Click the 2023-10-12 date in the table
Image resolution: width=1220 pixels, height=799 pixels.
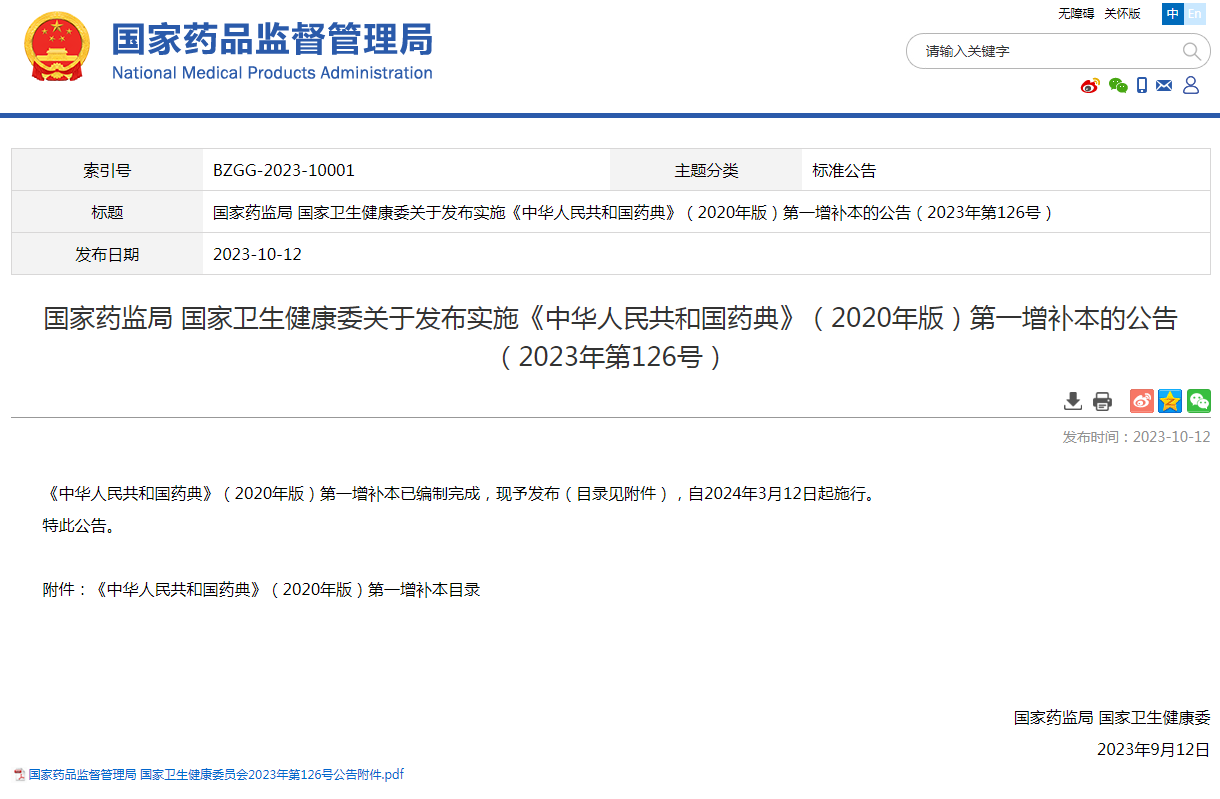coord(257,254)
